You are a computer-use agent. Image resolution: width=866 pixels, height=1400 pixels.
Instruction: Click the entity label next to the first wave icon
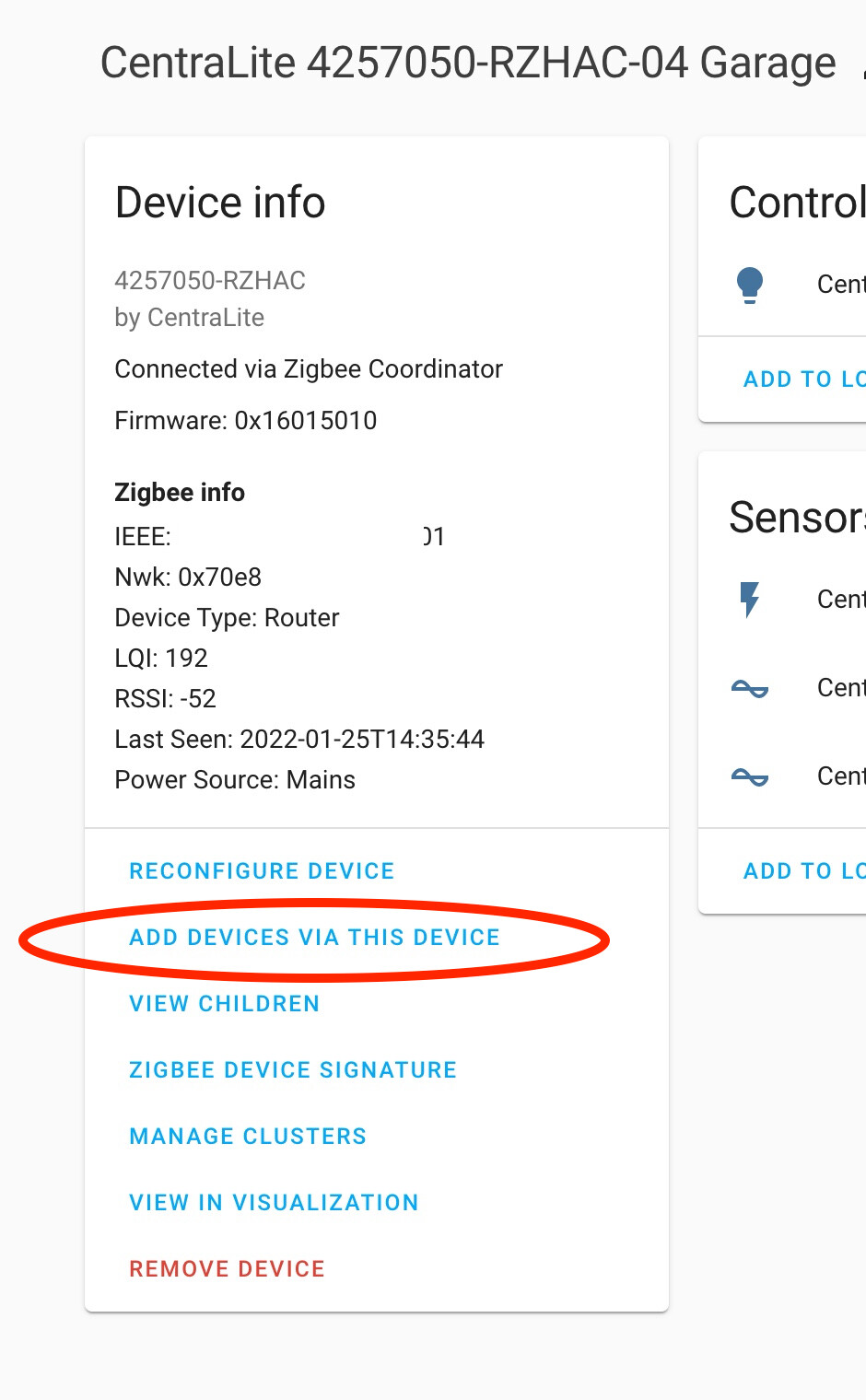point(840,689)
